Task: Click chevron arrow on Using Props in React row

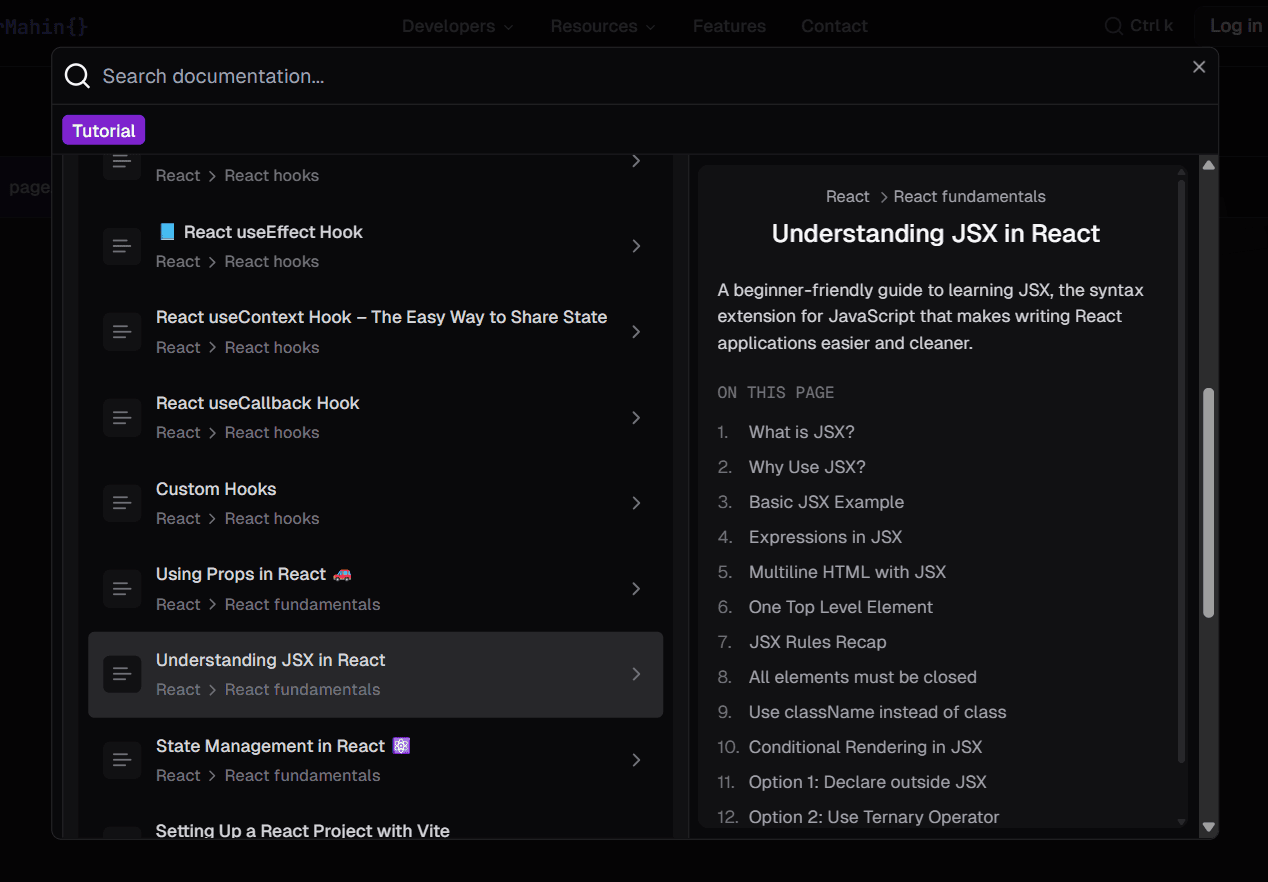Action: coord(636,589)
